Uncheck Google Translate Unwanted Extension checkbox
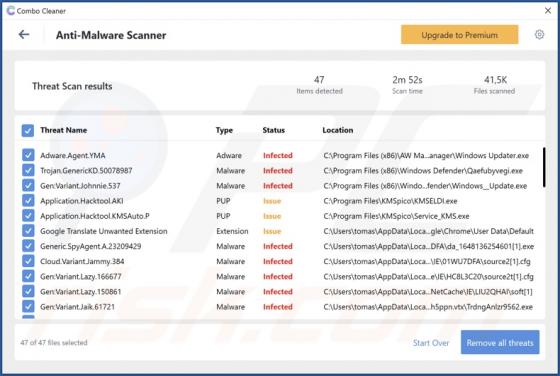 point(28,231)
